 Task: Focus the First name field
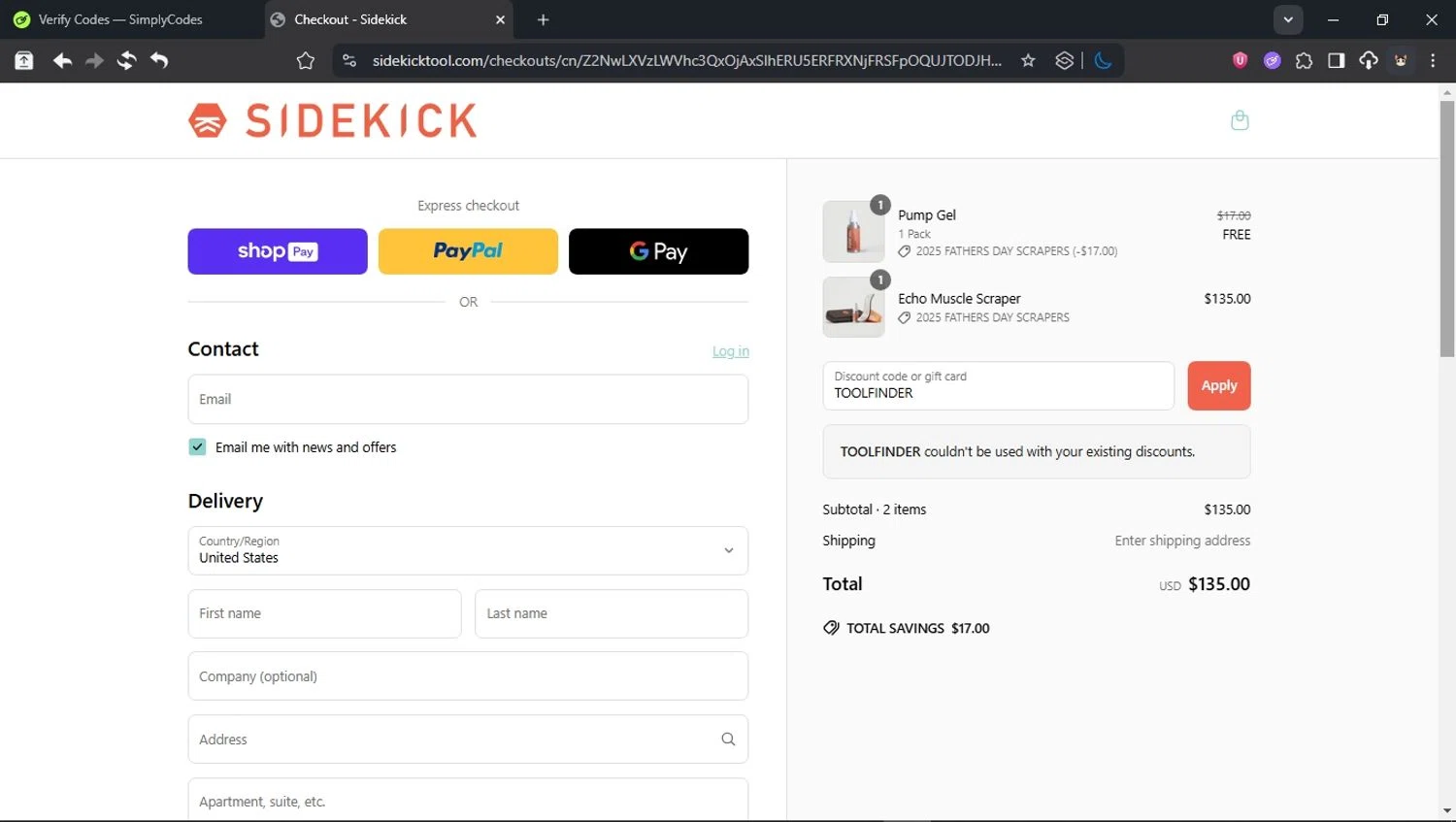click(x=324, y=613)
